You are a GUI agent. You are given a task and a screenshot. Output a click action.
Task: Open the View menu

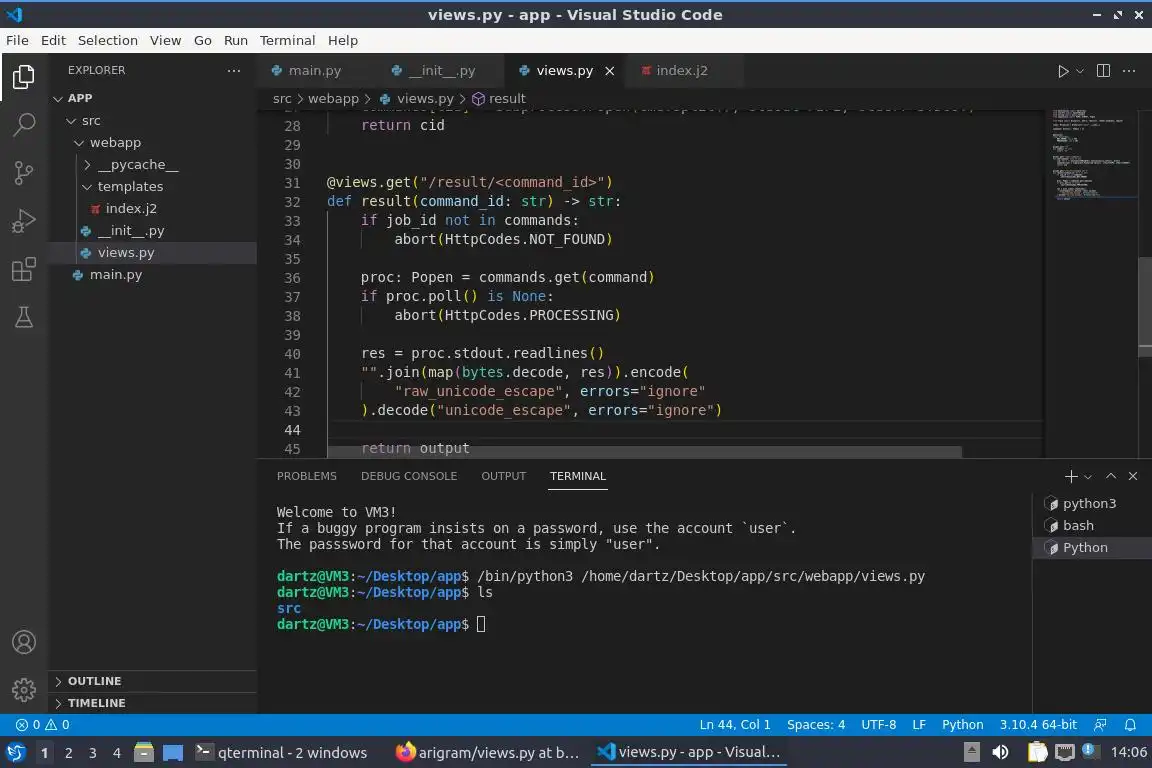click(165, 40)
